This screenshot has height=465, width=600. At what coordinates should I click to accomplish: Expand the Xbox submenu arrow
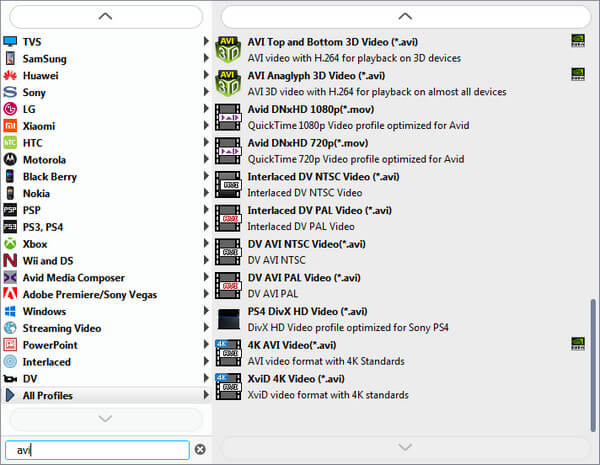tap(206, 243)
